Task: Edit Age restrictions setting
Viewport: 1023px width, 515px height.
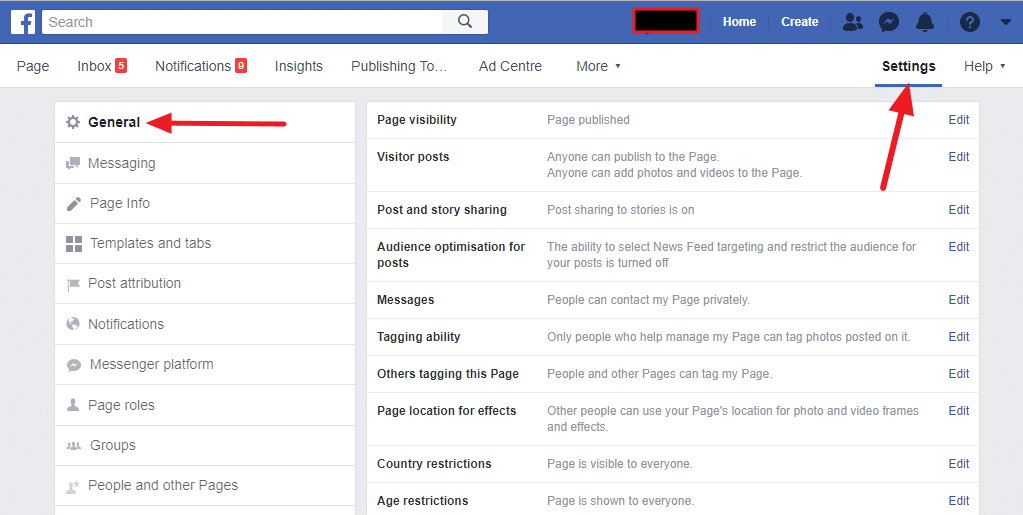Action: [x=958, y=501]
